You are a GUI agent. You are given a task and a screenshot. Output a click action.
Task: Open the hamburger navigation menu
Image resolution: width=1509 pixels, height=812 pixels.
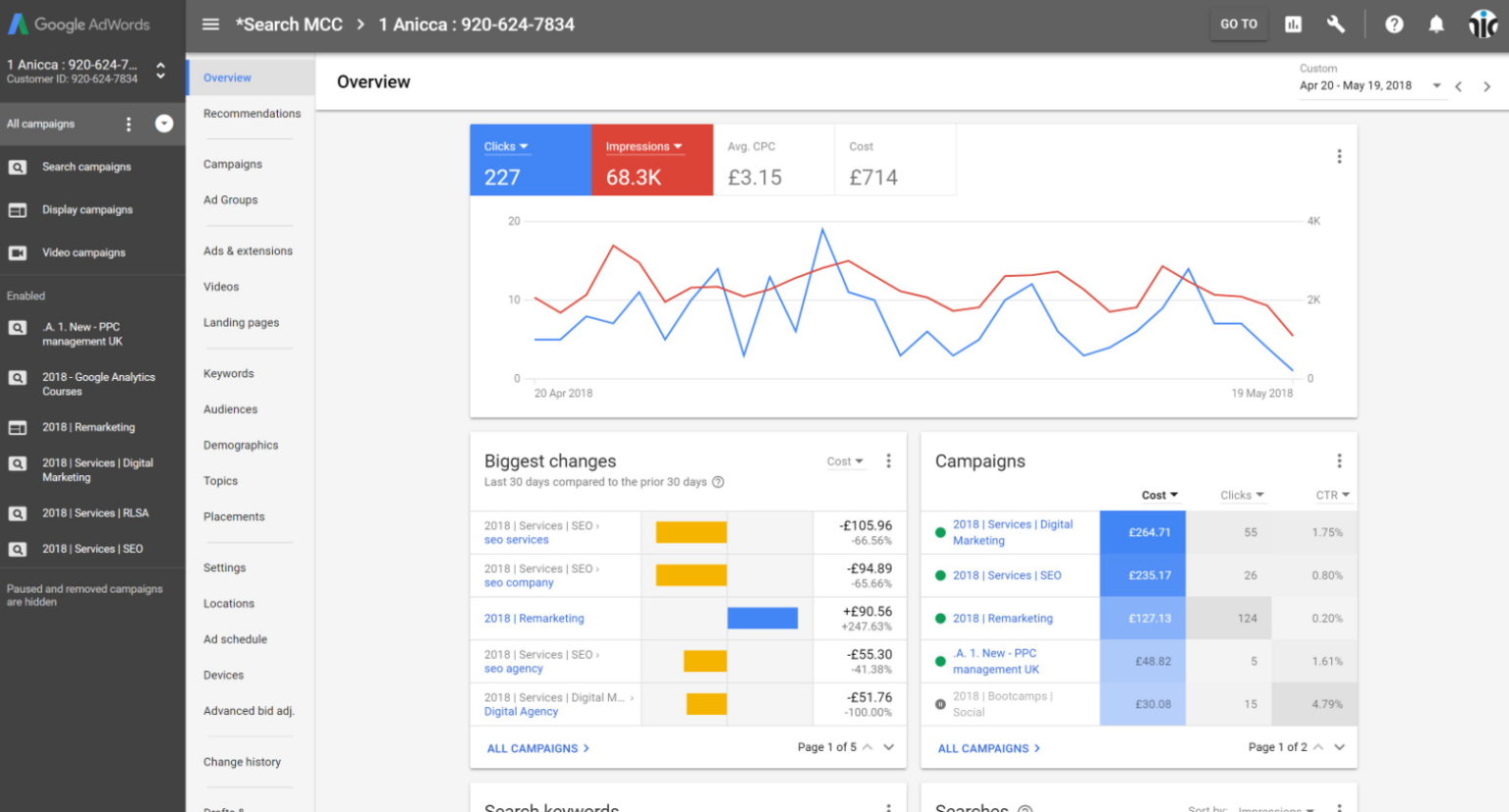pyautogui.click(x=210, y=25)
